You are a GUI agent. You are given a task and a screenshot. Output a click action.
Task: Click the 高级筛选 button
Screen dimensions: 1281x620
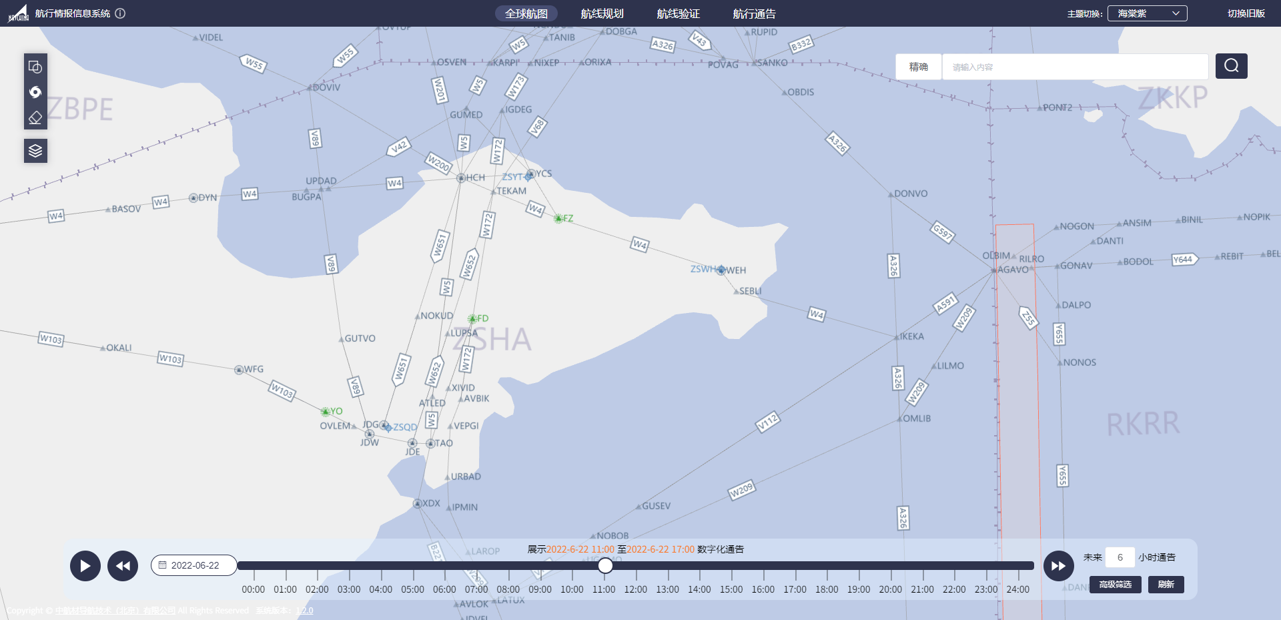pyautogui.click(x=1115, y=584)
